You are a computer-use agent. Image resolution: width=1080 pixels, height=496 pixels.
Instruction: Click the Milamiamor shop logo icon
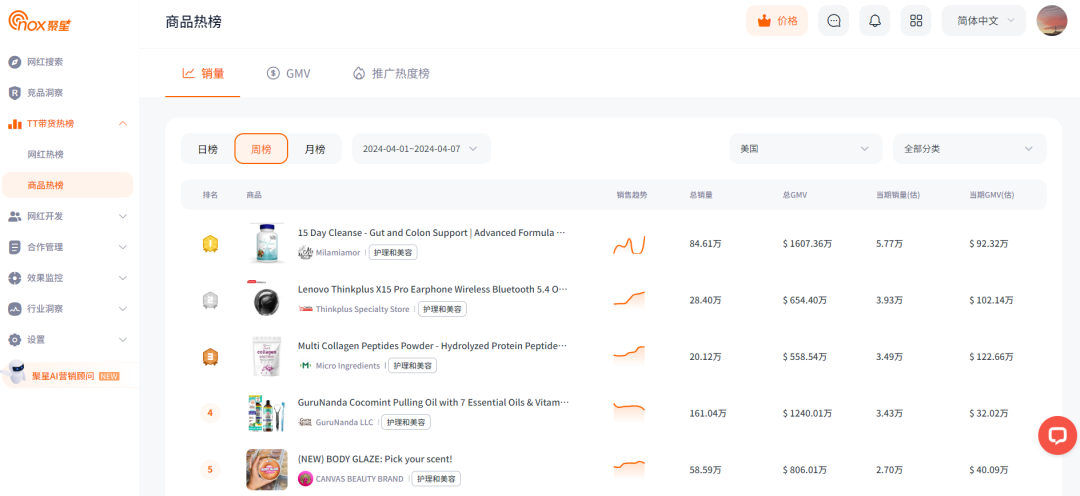(305, 253)
